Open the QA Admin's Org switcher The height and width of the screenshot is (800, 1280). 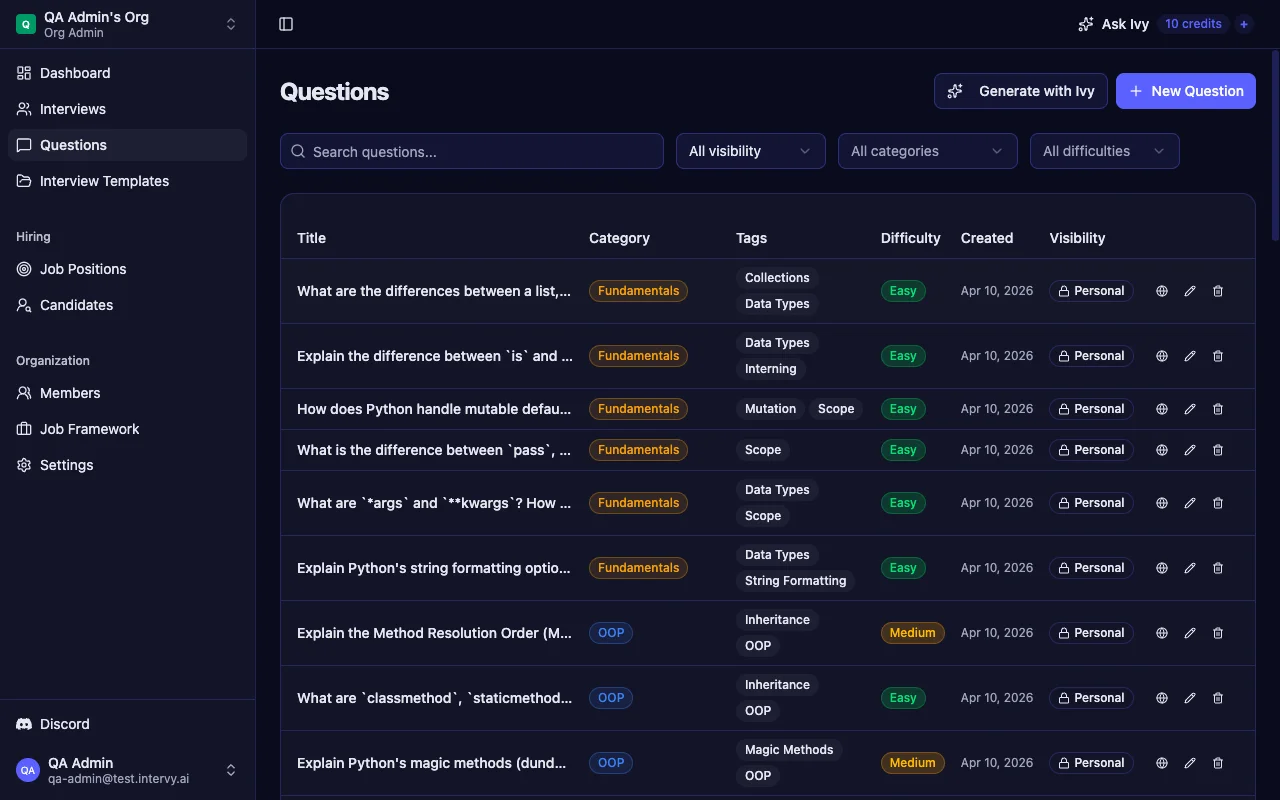(125, 24)
